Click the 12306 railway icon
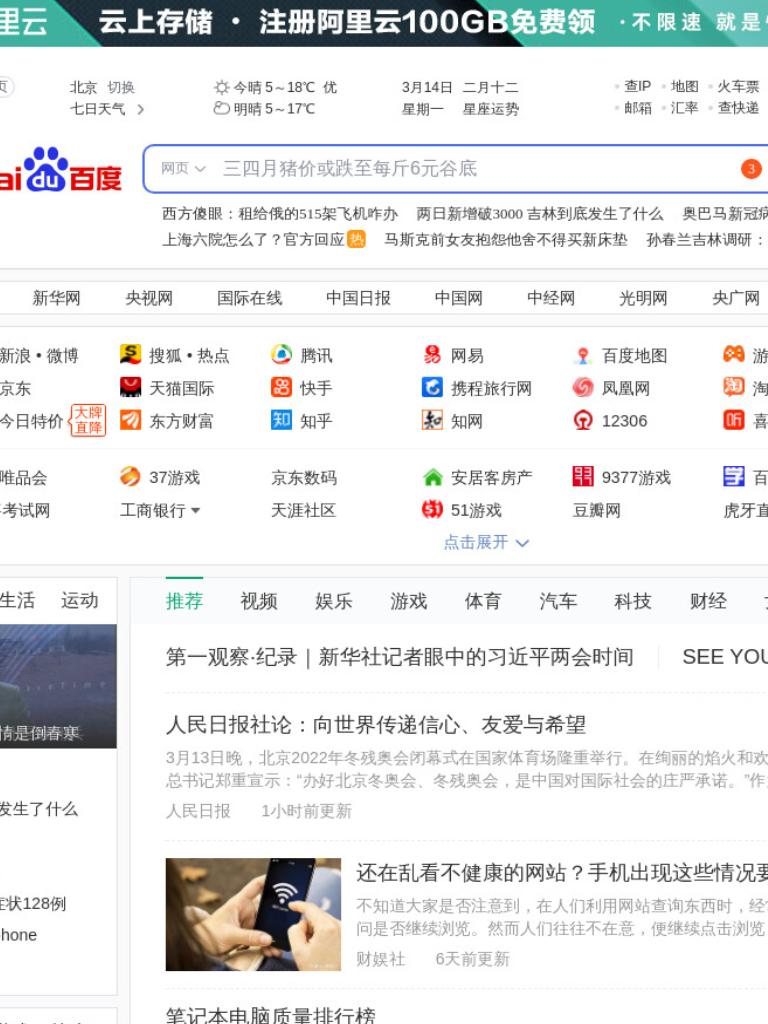 click(583, 420)
